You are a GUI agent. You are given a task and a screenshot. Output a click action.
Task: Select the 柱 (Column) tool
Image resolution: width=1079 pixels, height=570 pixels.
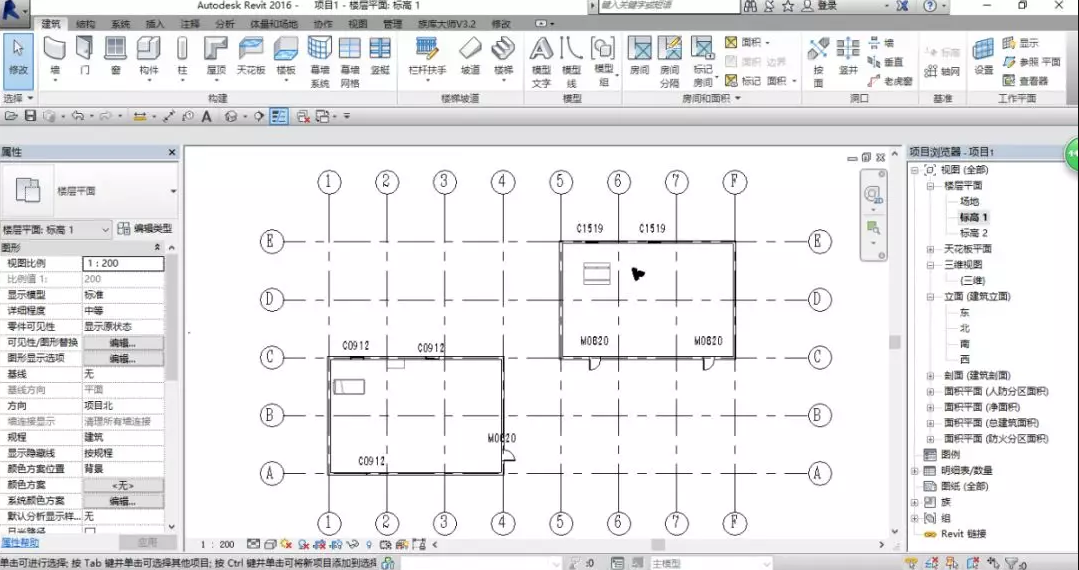(182, 57)
